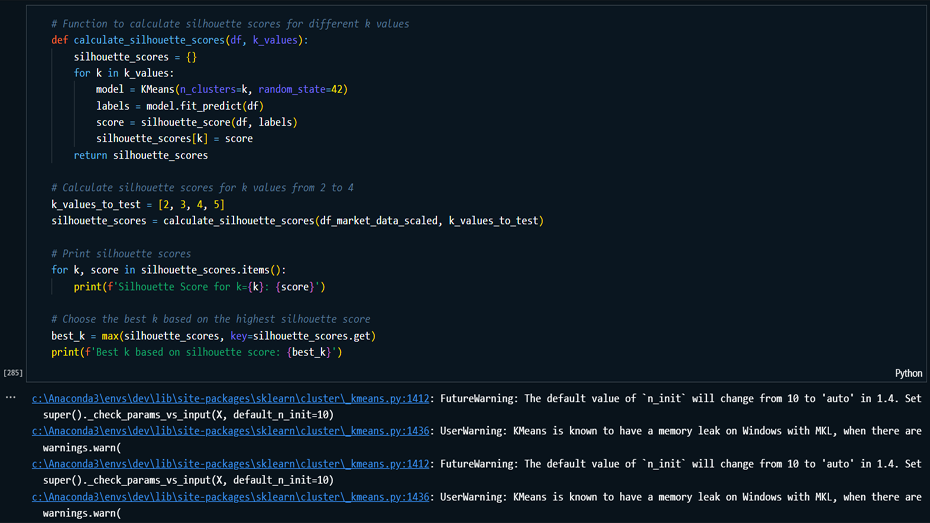Click the execution count [285] label
The image size is (930, 523).
[13, 373]
